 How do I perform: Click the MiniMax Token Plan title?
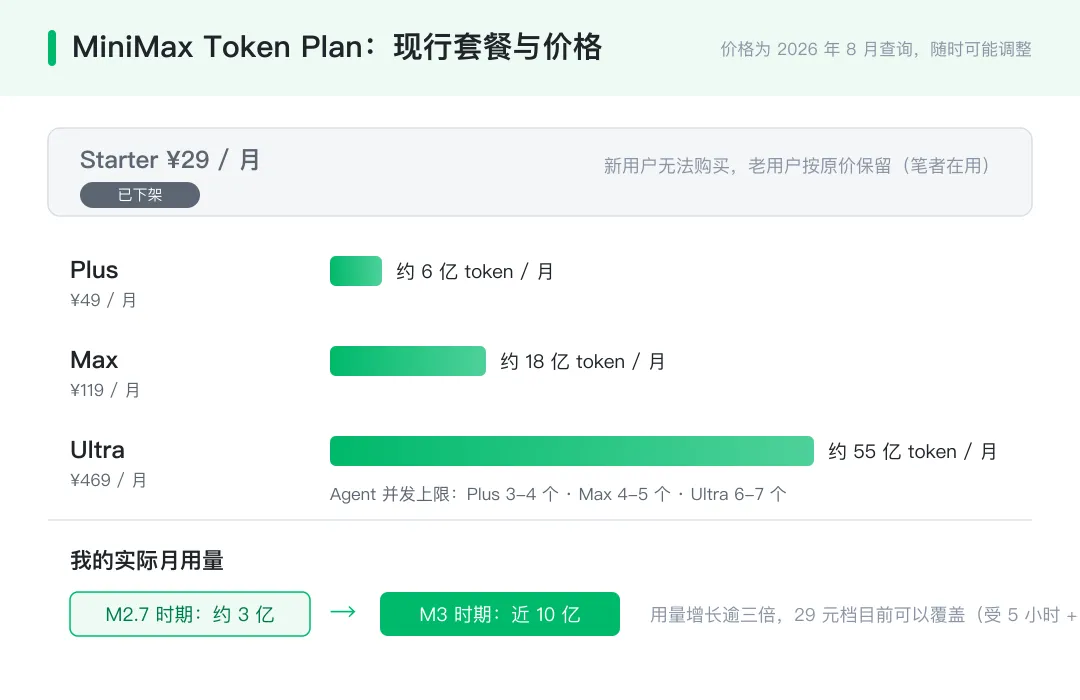pos(337,48)
